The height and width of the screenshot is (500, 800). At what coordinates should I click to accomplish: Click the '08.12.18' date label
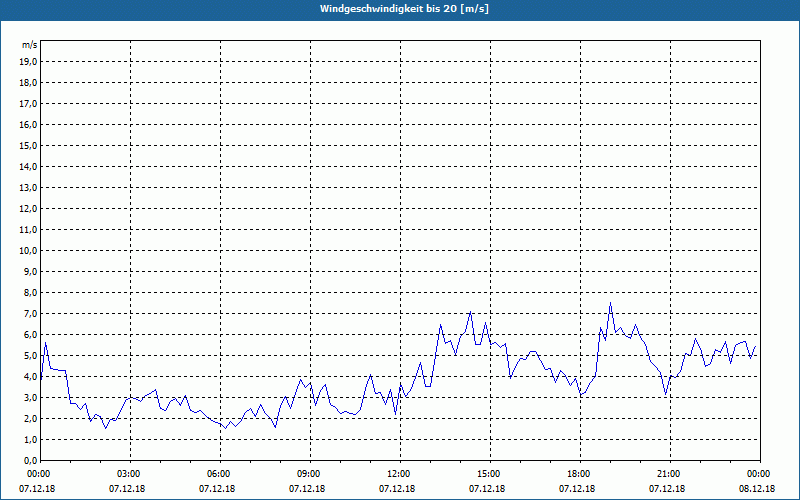[757, 489]
